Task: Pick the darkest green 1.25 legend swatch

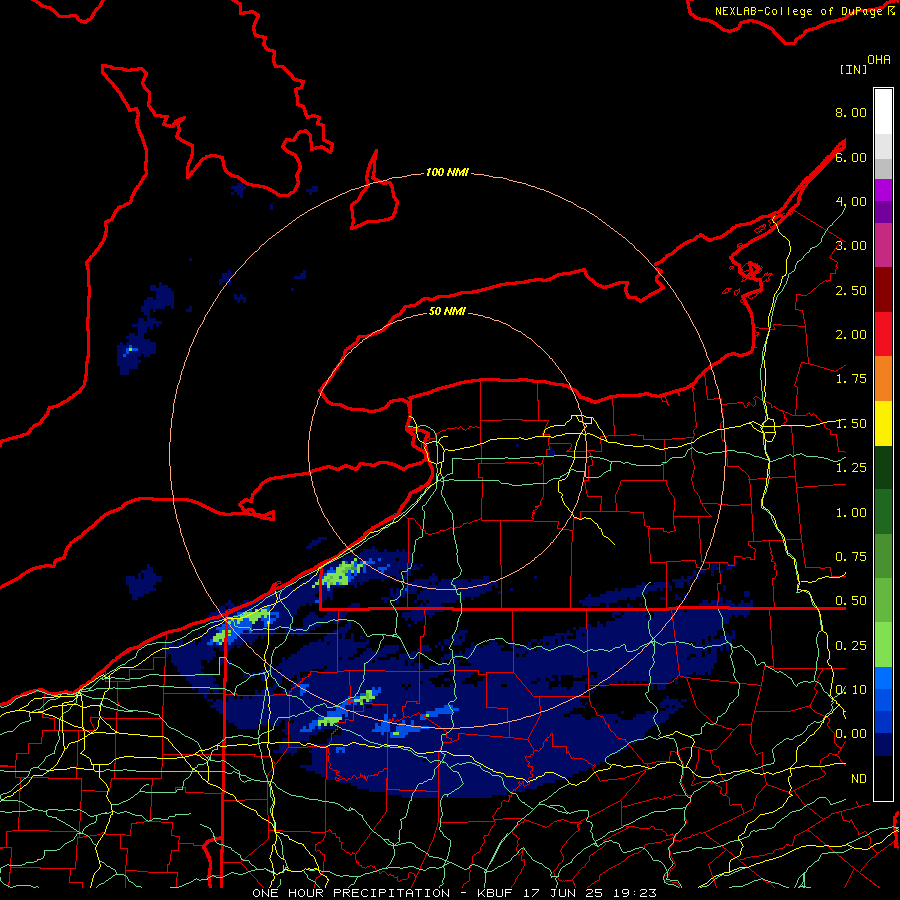Action: pos(883,467)
